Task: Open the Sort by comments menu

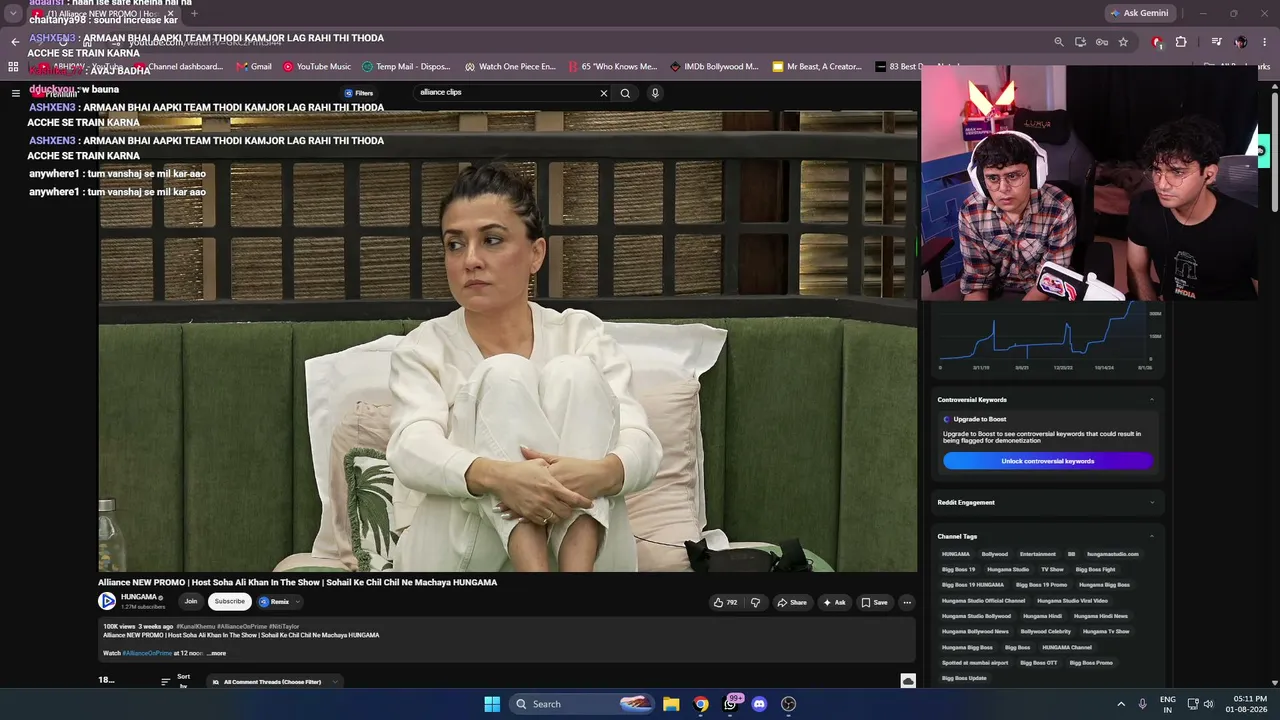Action: point(175,682)
